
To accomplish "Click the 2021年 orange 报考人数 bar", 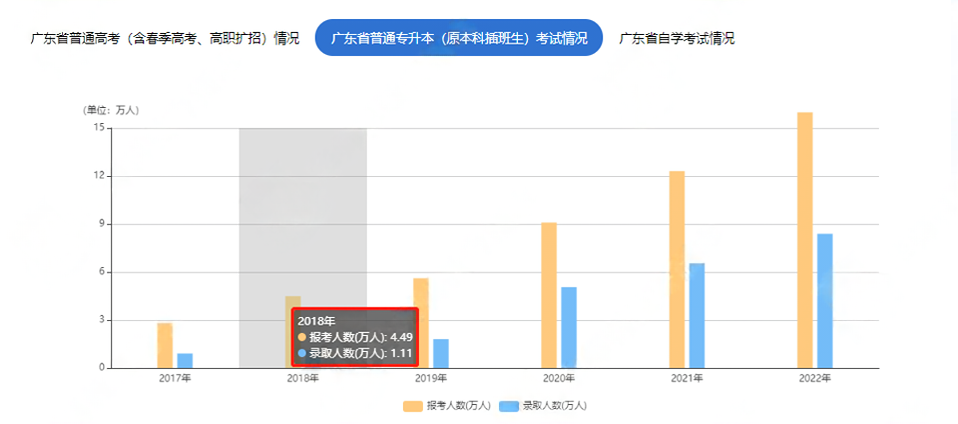I will point(677,269).
